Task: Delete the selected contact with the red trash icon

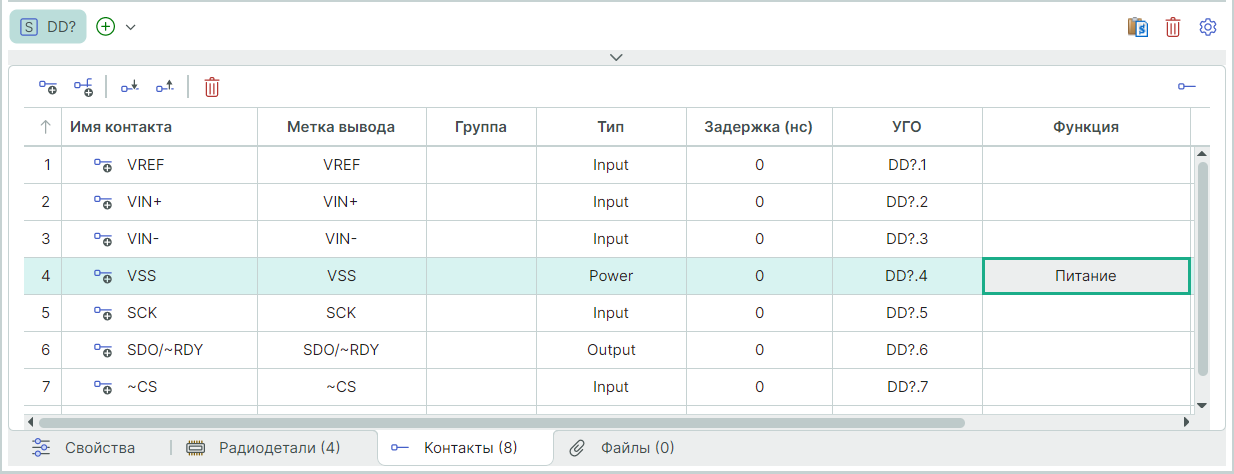Action: tap(212, 87)
